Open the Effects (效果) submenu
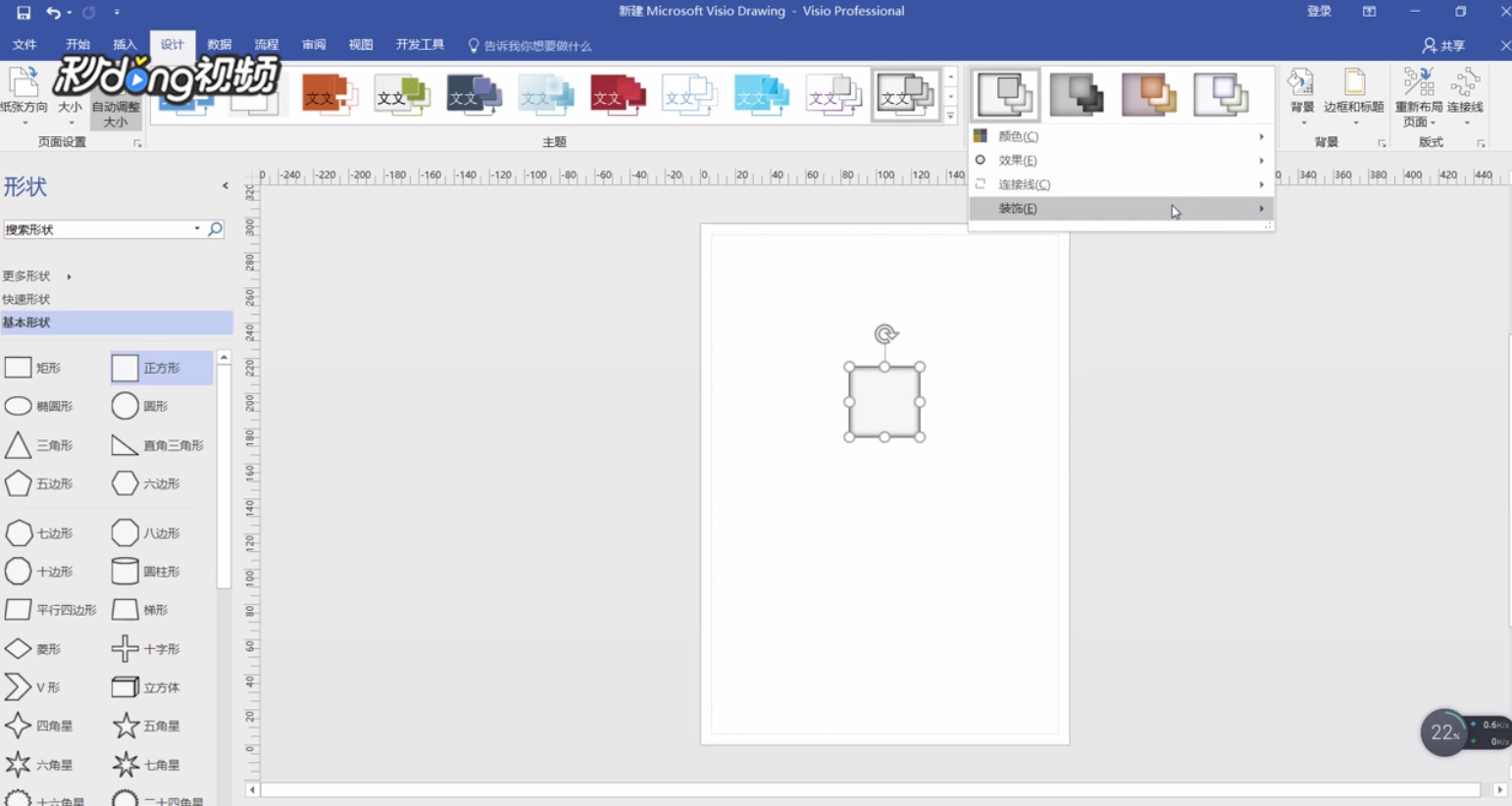Image resolution: width=1512 pixels, height=806 pixels. pos(1121,160)
